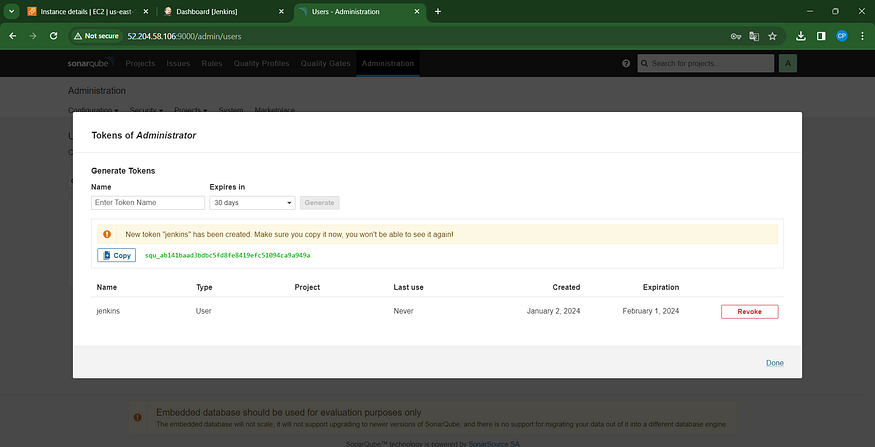The height and width of the screenshot is (447, 875).
Task: Open the Rules menu item
Action: [x=211, y=64]
